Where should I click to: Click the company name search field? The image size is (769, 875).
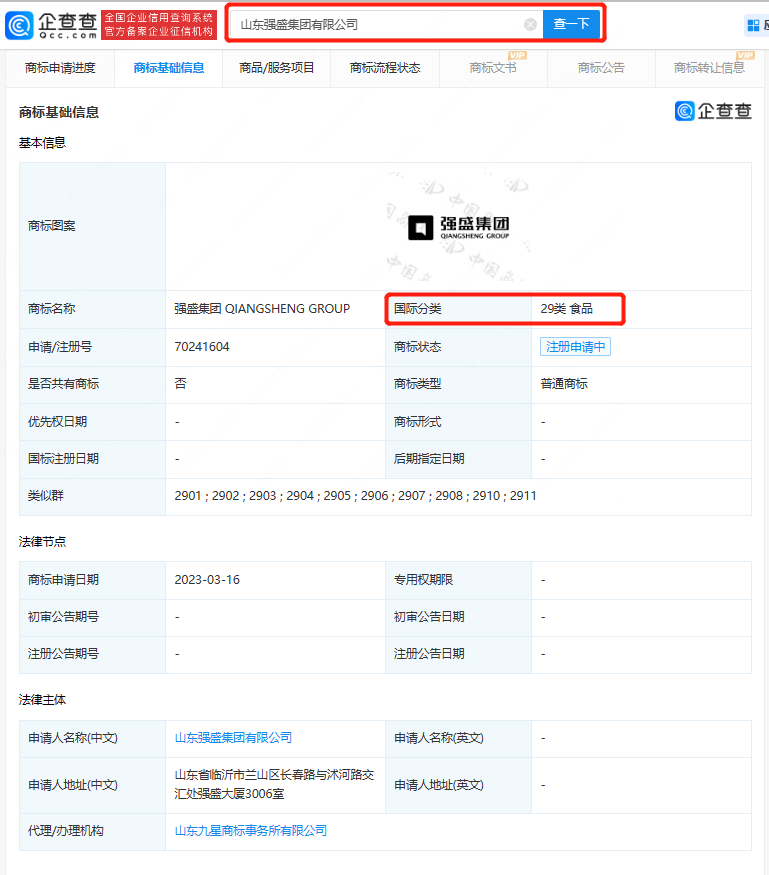tap(380, 24)
